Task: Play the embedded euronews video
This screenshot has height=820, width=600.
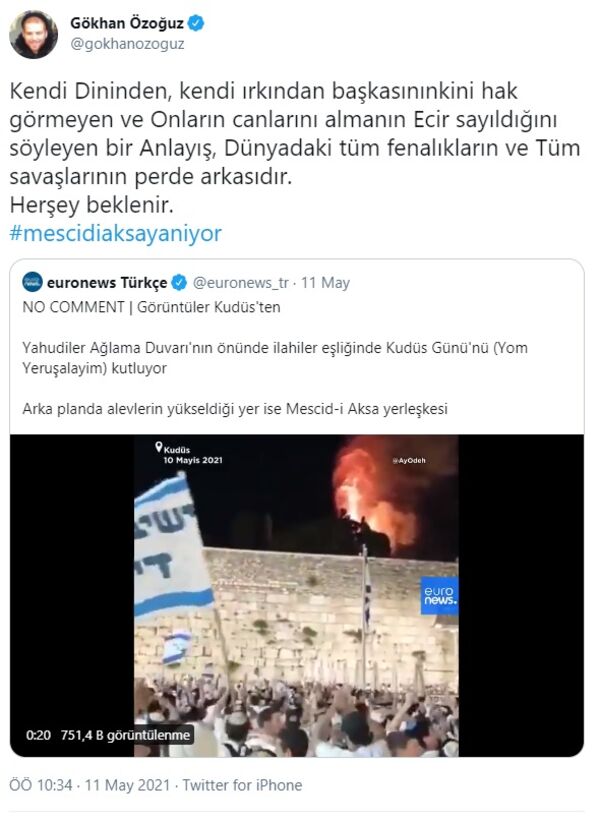Action: coord(297,596)
